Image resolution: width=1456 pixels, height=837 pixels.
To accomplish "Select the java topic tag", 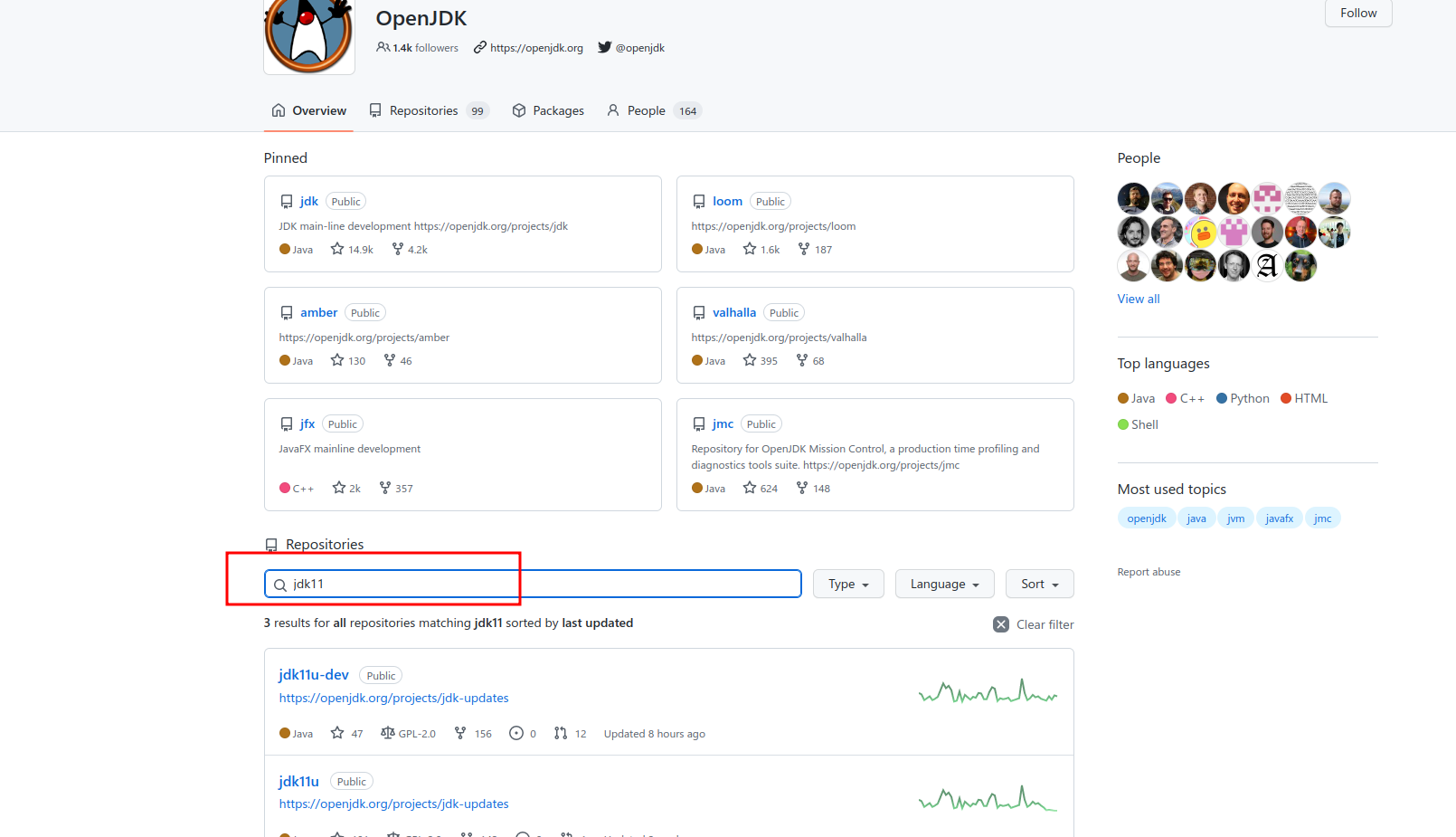I will pos(1196,518).
